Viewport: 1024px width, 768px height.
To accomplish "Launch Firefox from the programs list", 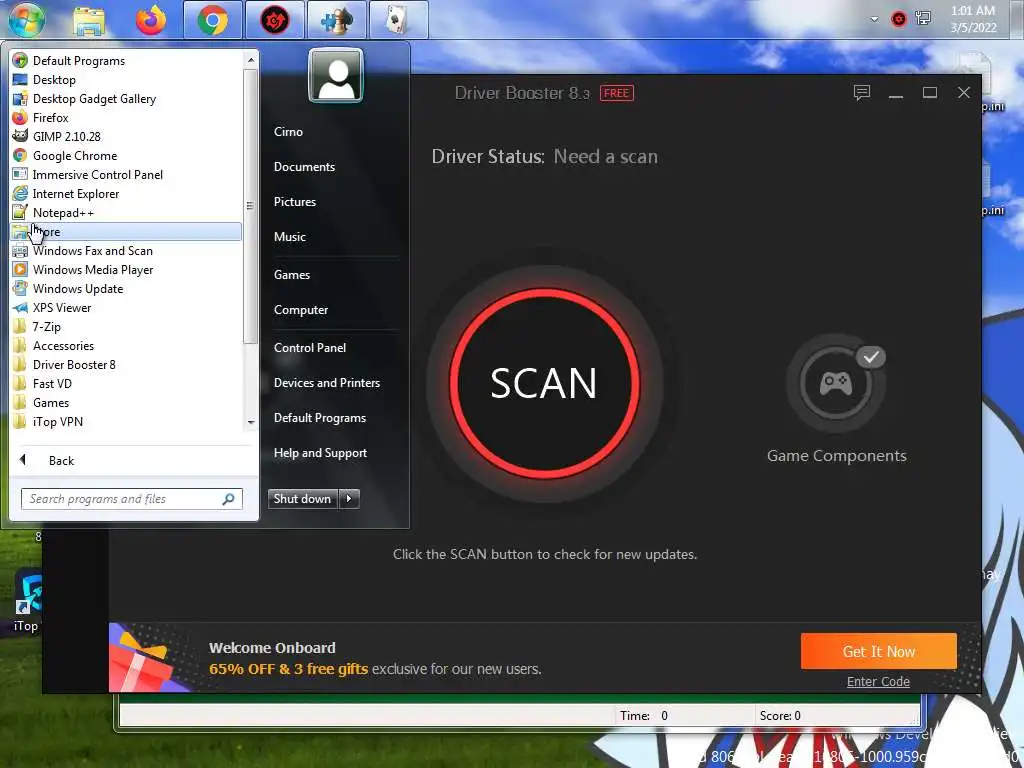I will [x=126, y=118].
